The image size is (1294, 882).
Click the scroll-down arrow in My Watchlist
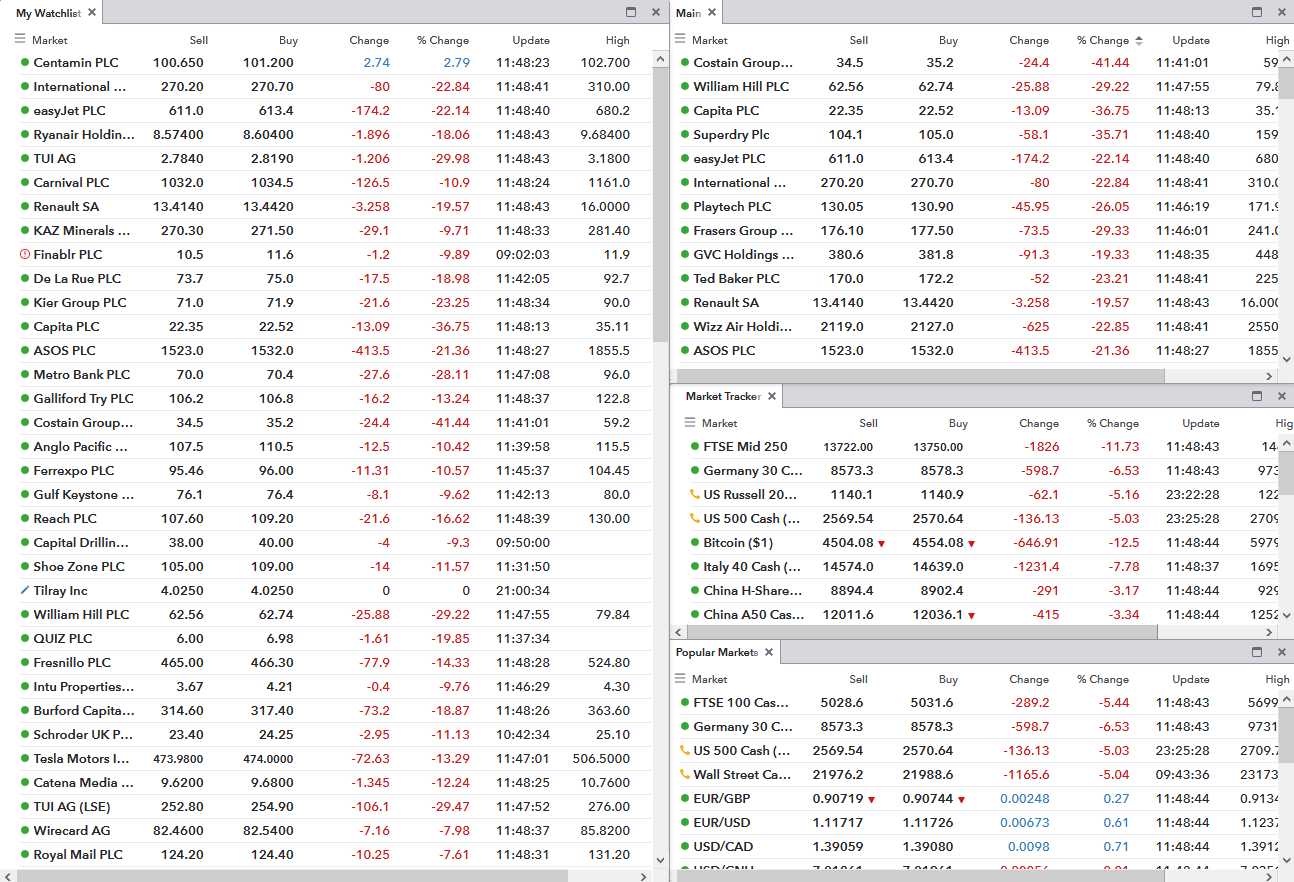[659, 859]
